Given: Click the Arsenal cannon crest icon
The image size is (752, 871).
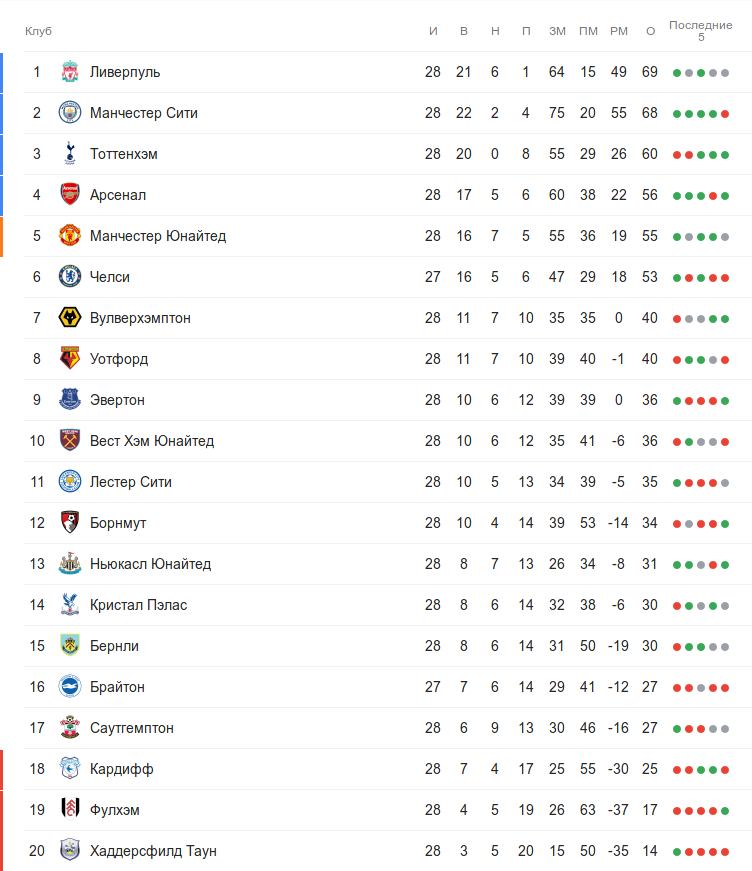Looking at the screenshot, I should pyautogui.click(x=69, y=195).
